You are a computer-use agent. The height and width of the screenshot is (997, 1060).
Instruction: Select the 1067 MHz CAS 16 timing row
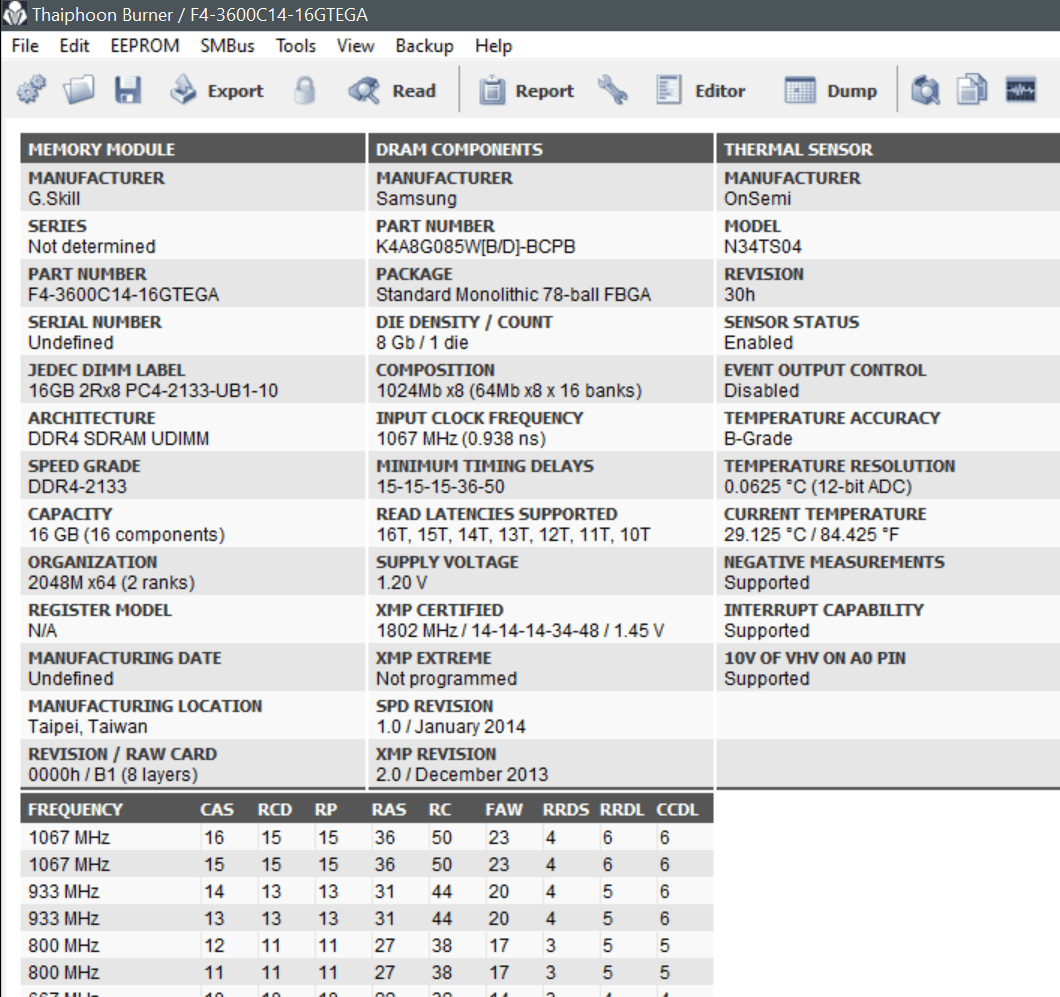(367, 837)
